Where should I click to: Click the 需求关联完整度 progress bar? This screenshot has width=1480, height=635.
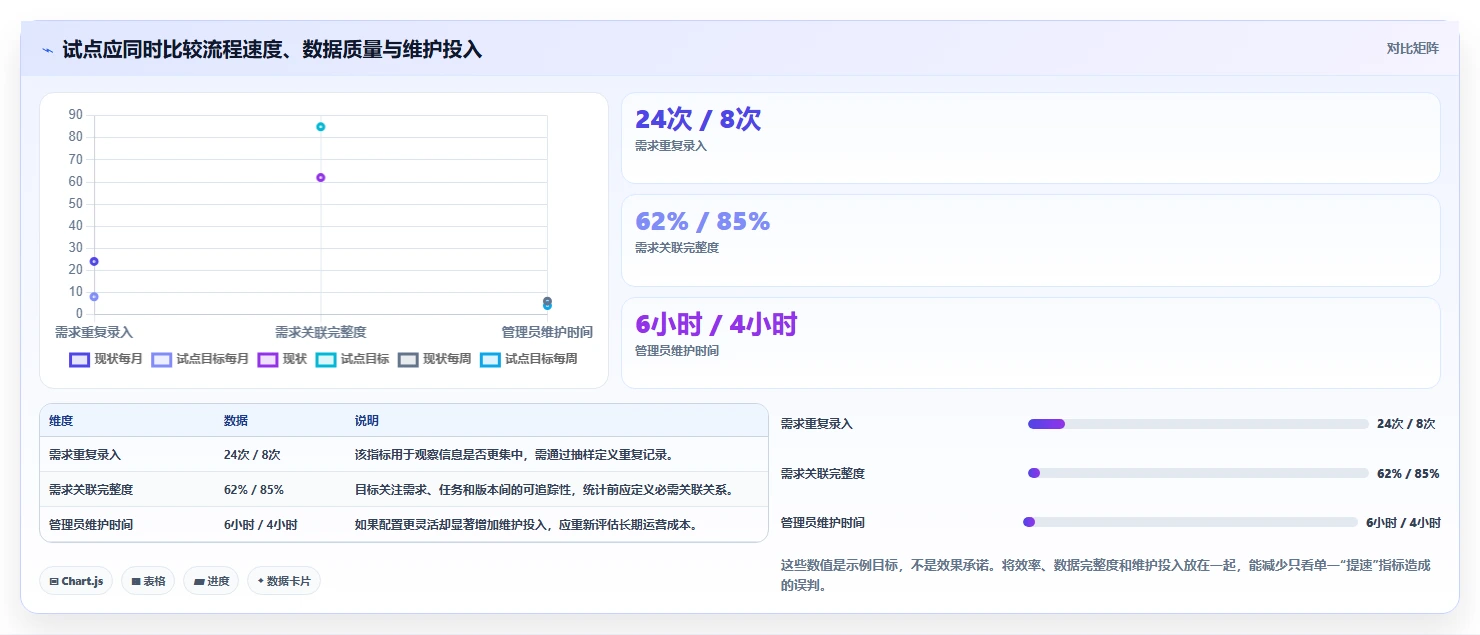coord(1198,473)
